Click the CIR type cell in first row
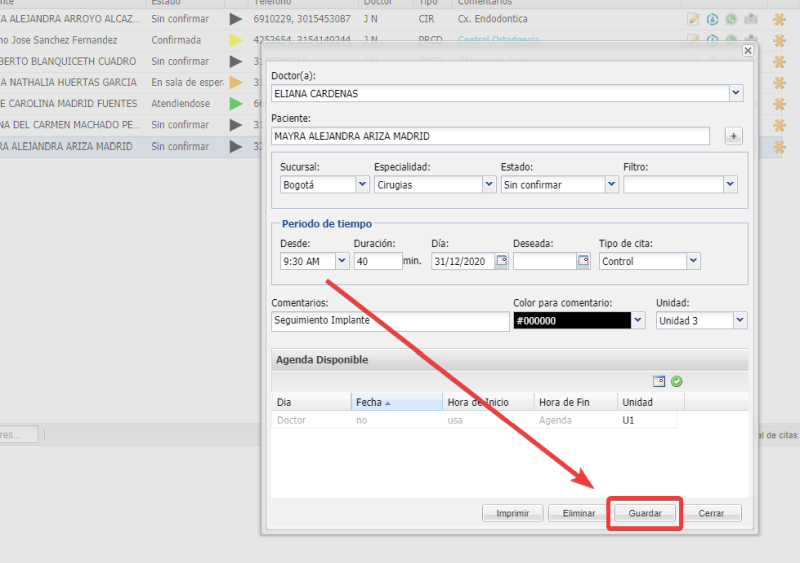Image resolution: width=800 pixels, height=563 pixels. [x=427, y=19]
